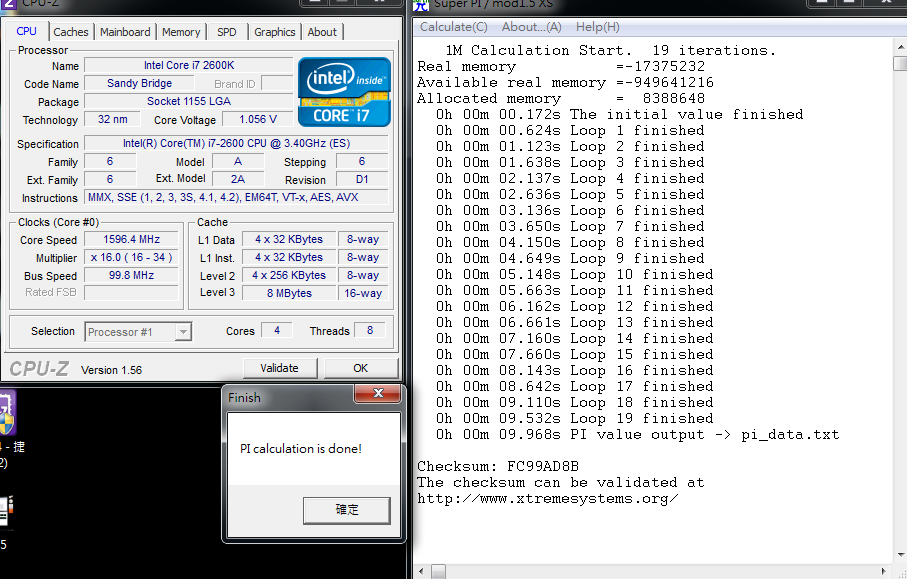The height and width of the screenshot is (579, 907).
Task: Open the Calculate(C) menu in Super PI
Action: click(x=454, y=27)
